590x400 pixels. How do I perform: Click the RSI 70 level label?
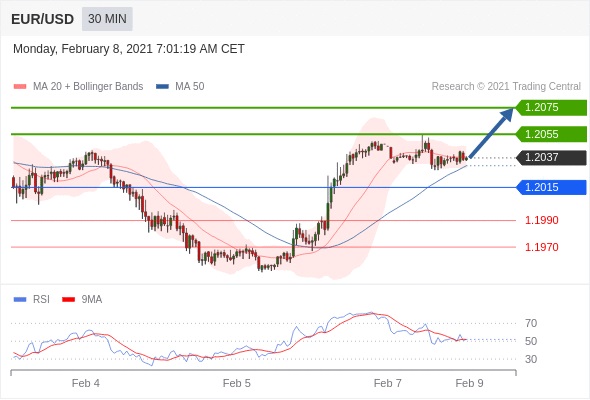(531, 323)
